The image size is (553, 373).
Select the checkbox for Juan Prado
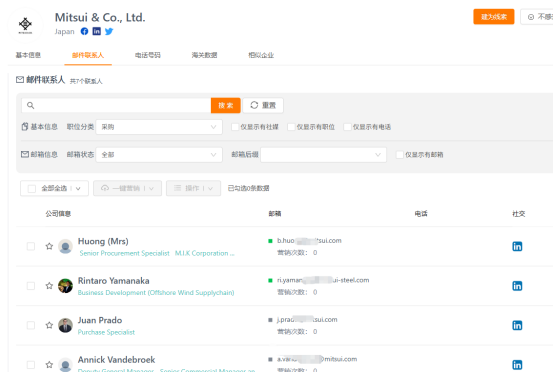click(31, 325)
